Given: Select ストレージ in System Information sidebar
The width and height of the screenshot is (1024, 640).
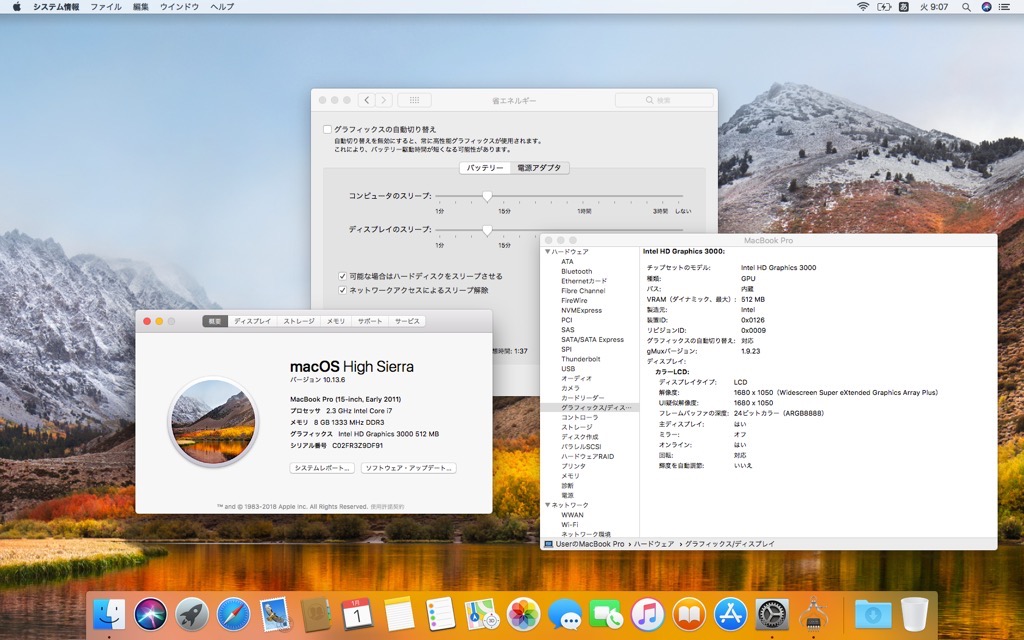Looking at the screenshot, I should (577, 427).
